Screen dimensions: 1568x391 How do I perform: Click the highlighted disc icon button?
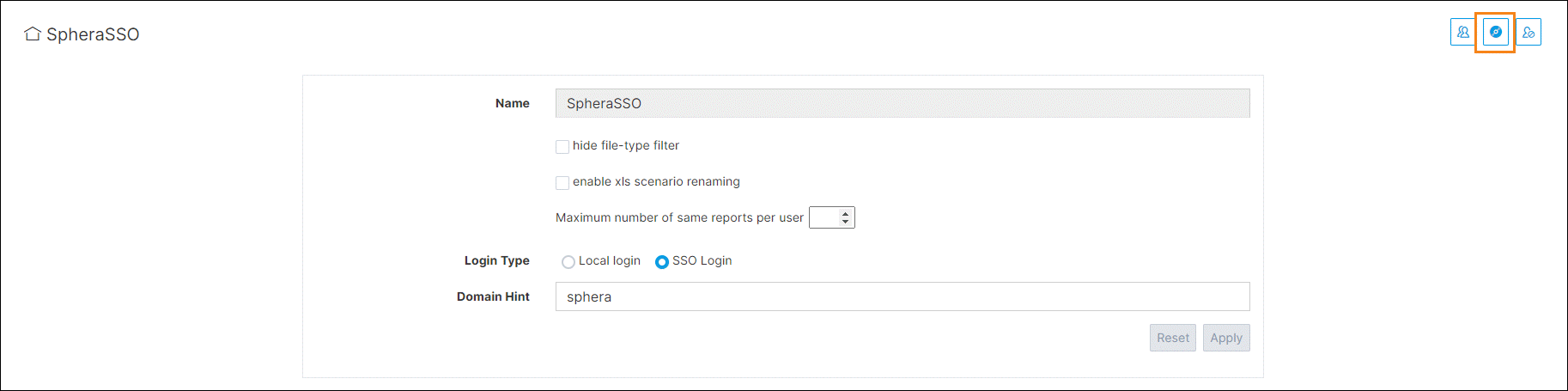[x=1496, y=33]
